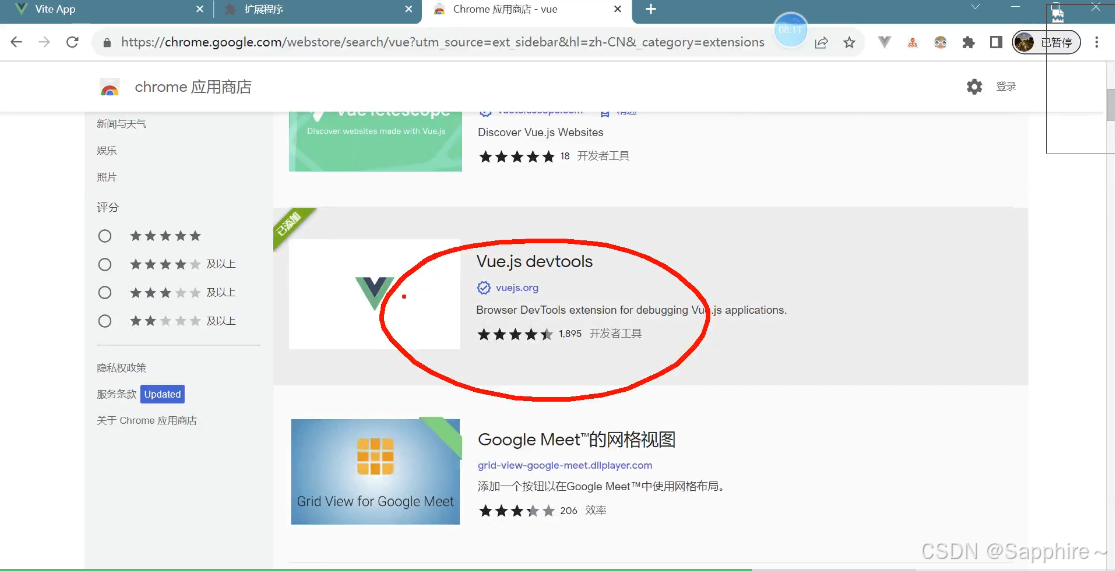Select the three stars 及以上 filter
This screenshot has height=571, width=1115.
105,293
